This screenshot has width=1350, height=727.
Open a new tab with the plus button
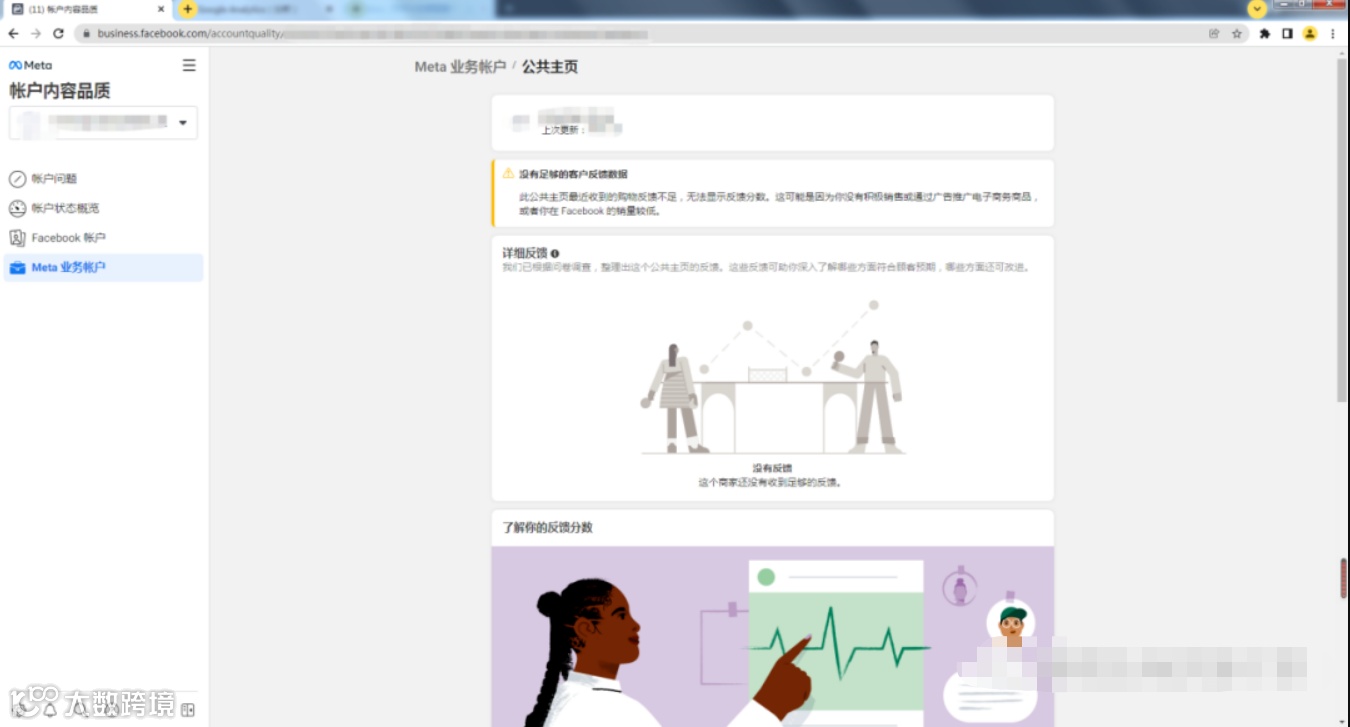[x=187, y=9]
